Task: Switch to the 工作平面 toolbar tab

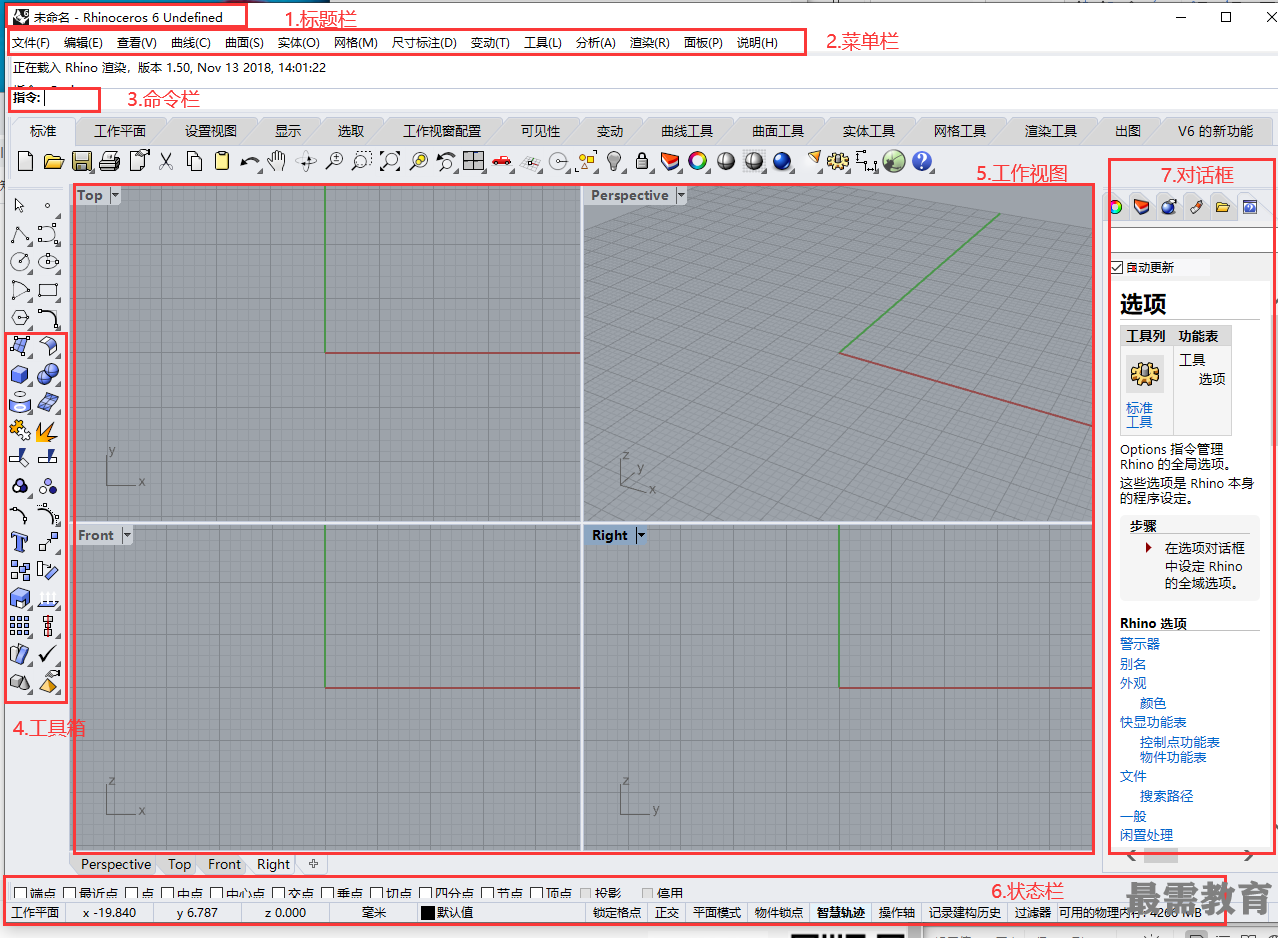Action: click(x=120, y=131)
